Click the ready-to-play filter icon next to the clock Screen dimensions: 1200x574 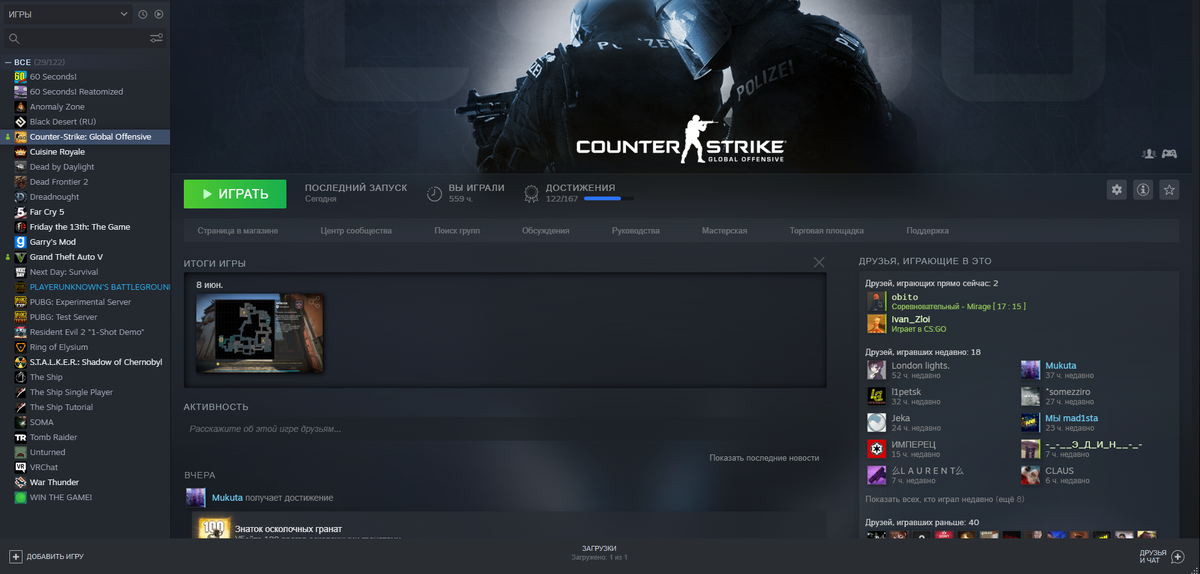tap(159, 14)
